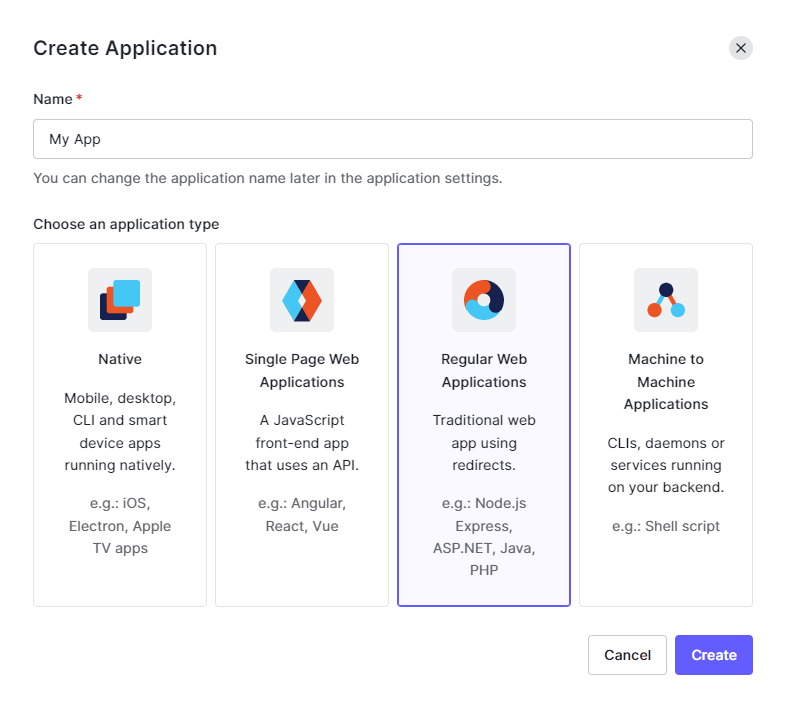
Task: Click 'e.g.: Angular, React, Vue' text
Action: [x=302, y=514]
